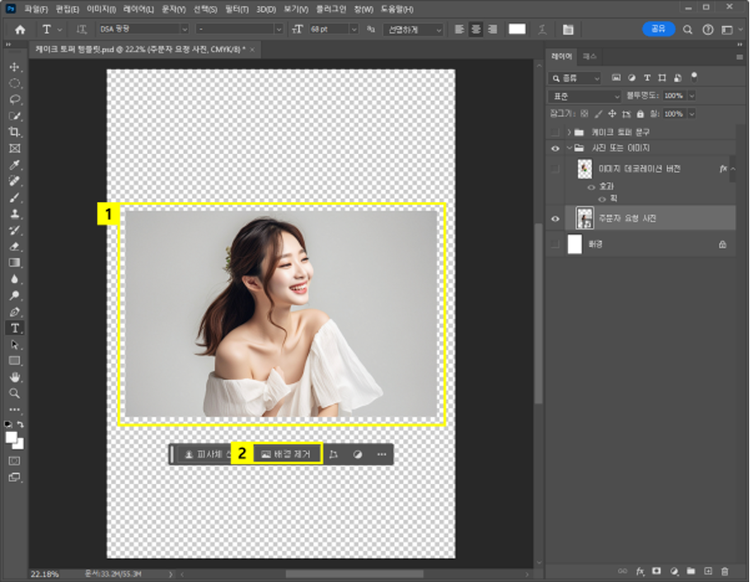Screen dimensions: 750x582
Task: Expand the 케이크 토퍼 문구 layer group
Action: tap(568, 132)
